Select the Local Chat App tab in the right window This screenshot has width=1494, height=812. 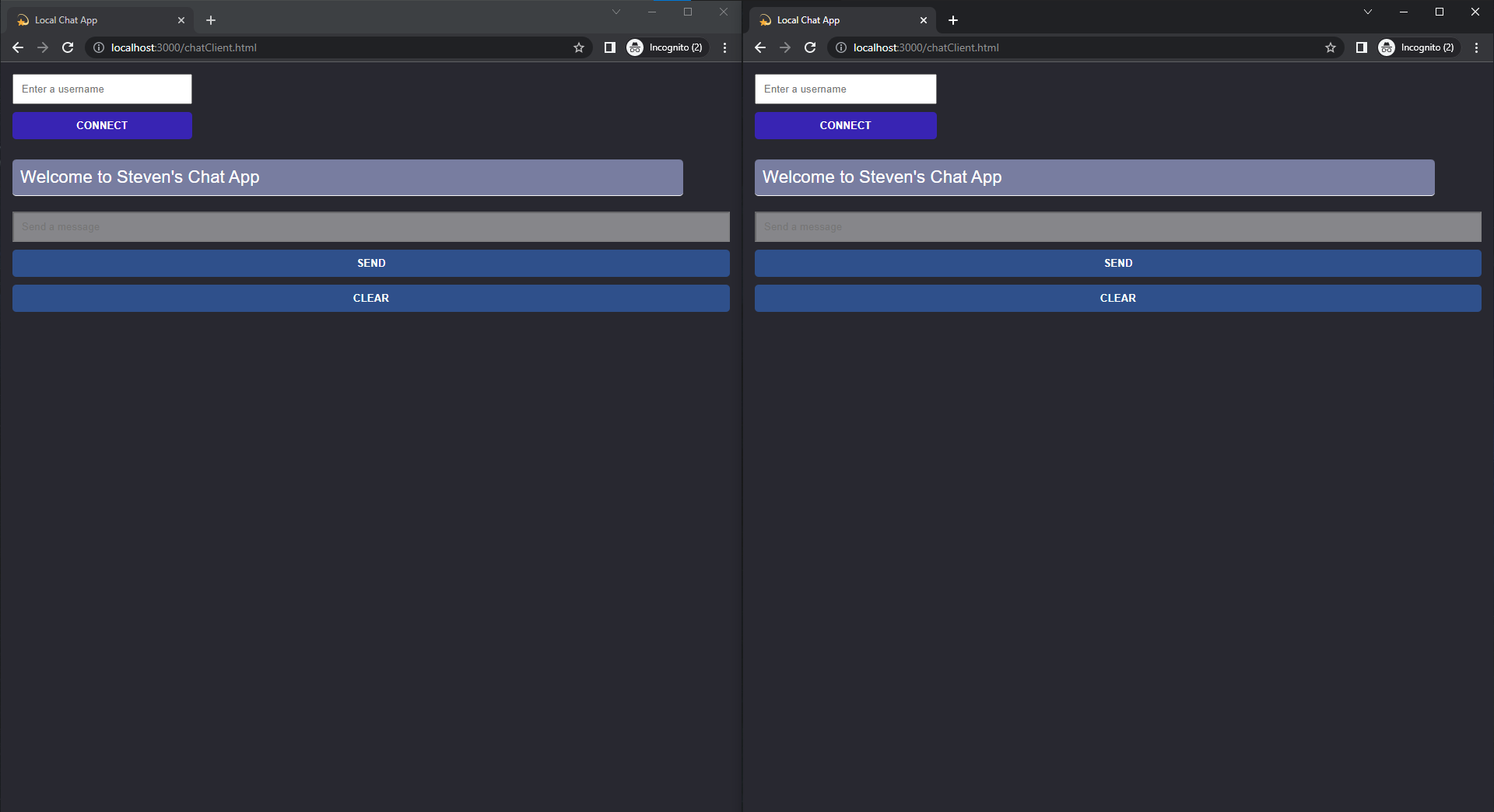click(843, 20)
